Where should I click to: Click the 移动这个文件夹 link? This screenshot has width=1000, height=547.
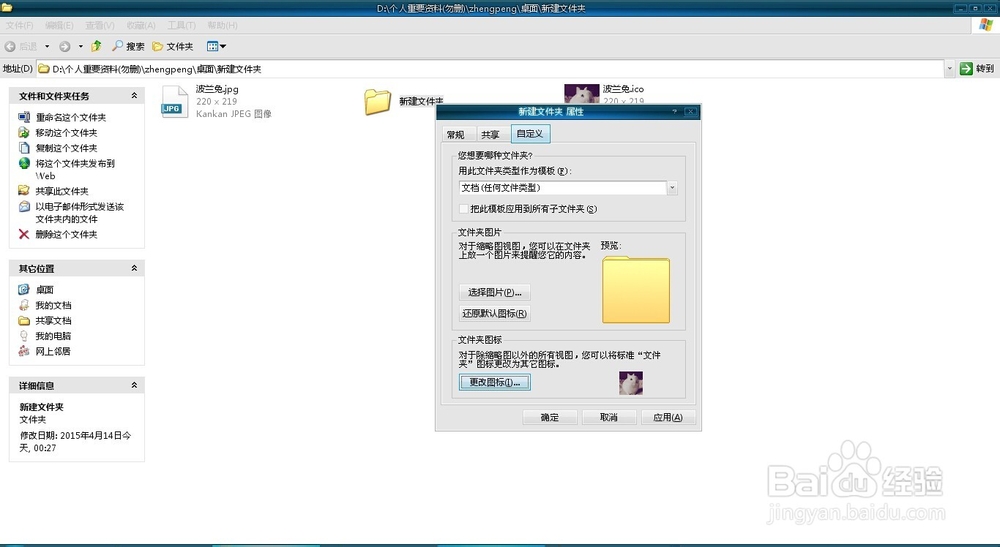click(x=66, y=133)
